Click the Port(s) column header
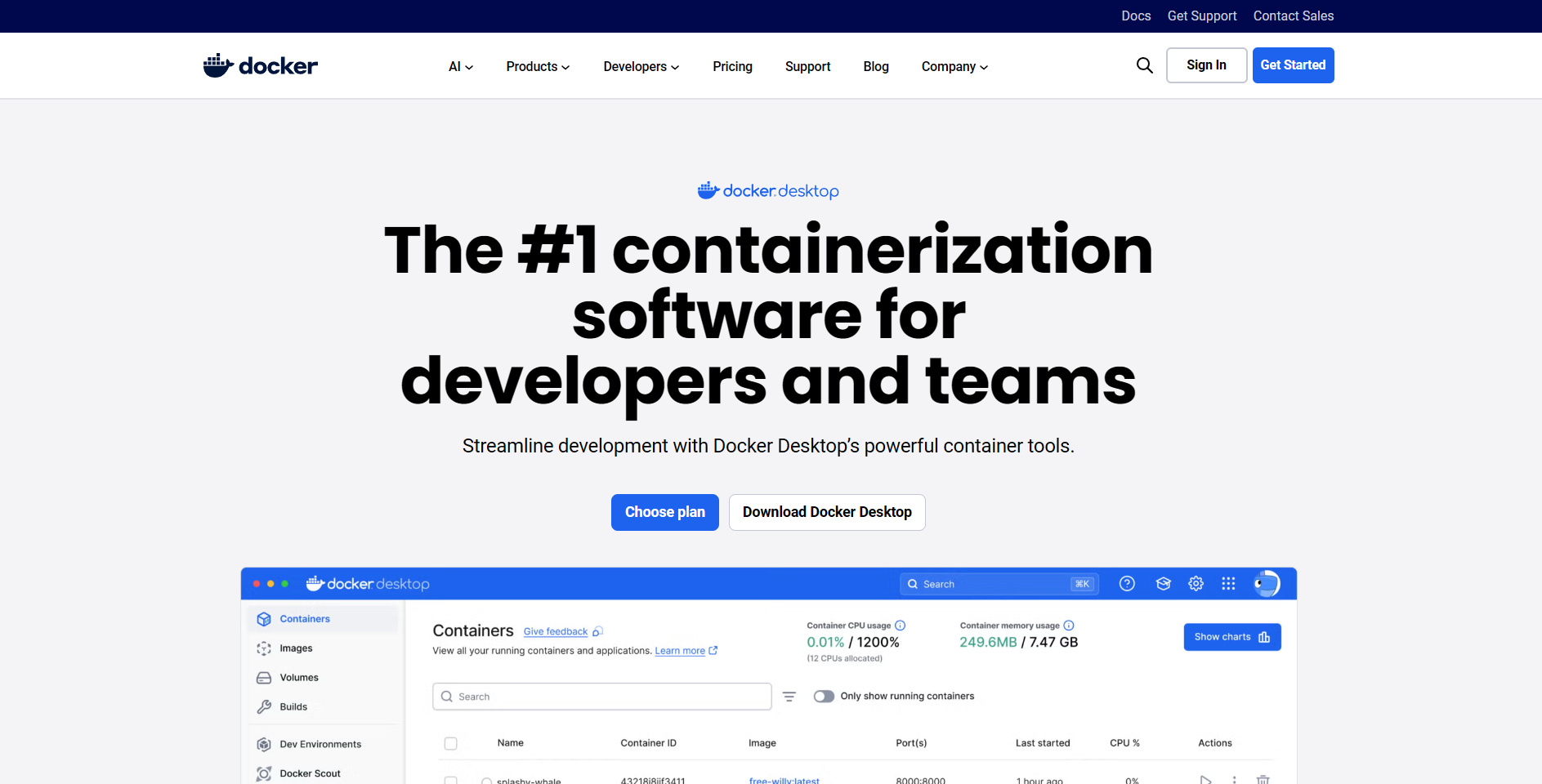Viewport: 1542px width, 784px height. [911, 743]
